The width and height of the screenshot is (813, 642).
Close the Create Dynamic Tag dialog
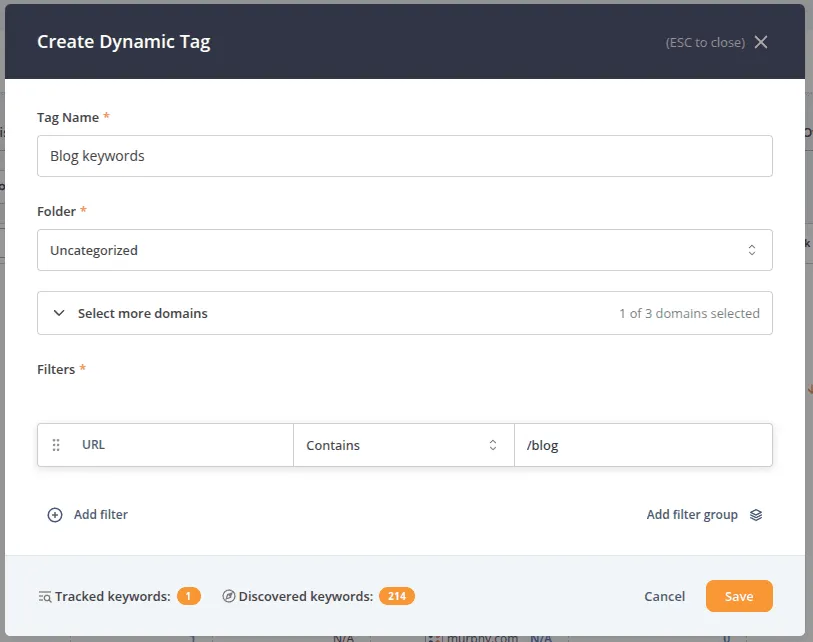(x=761, y=42)
